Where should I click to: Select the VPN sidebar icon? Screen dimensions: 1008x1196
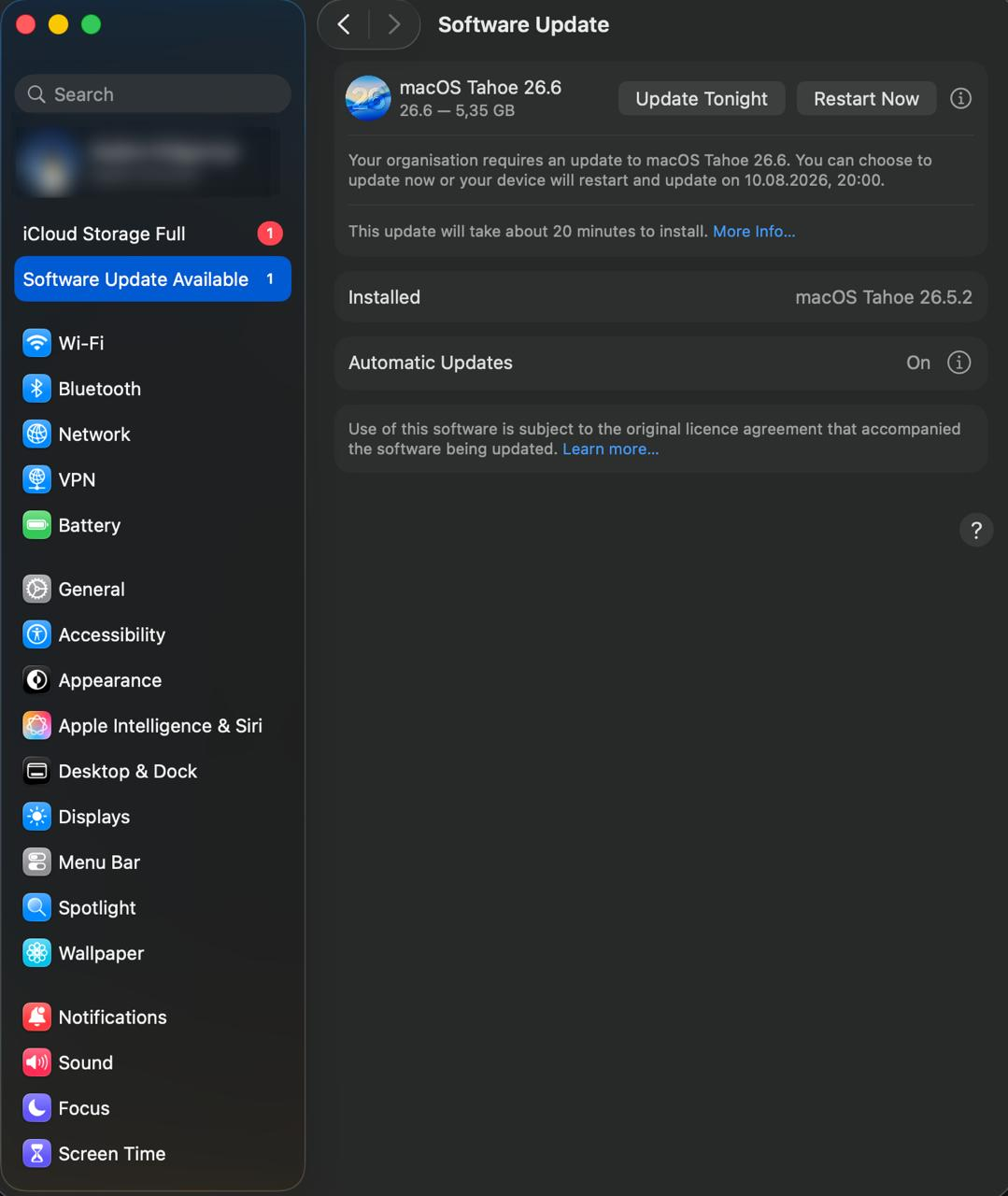click(36, 479)
